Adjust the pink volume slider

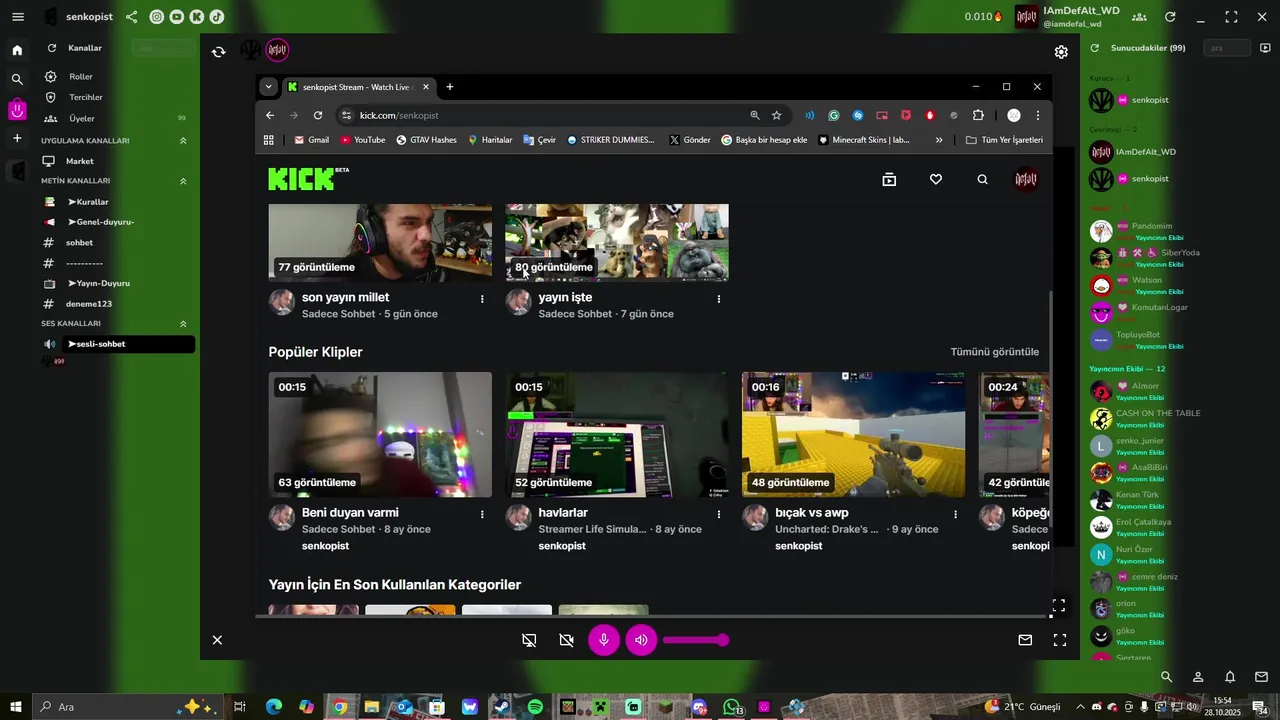695,640
